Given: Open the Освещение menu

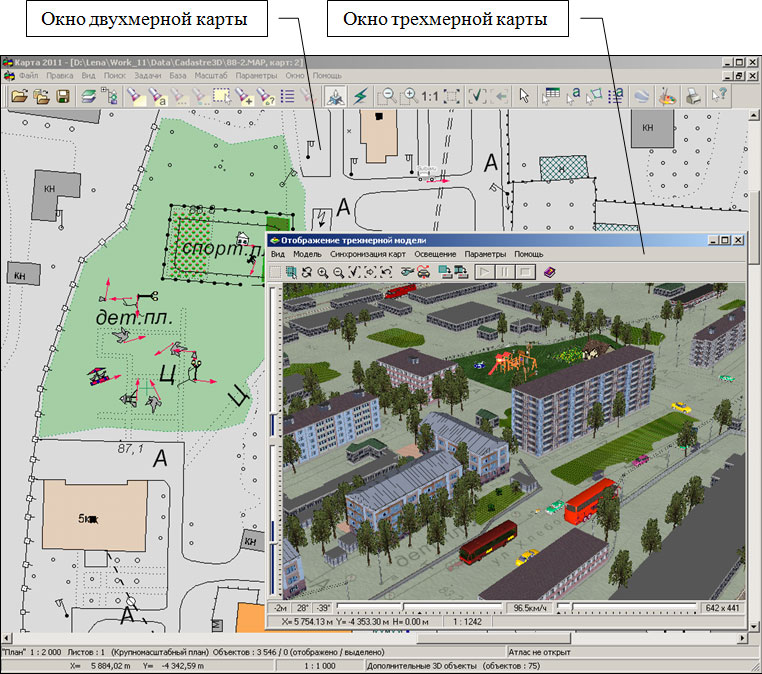Looking at the screenshot, I should 435,254.
